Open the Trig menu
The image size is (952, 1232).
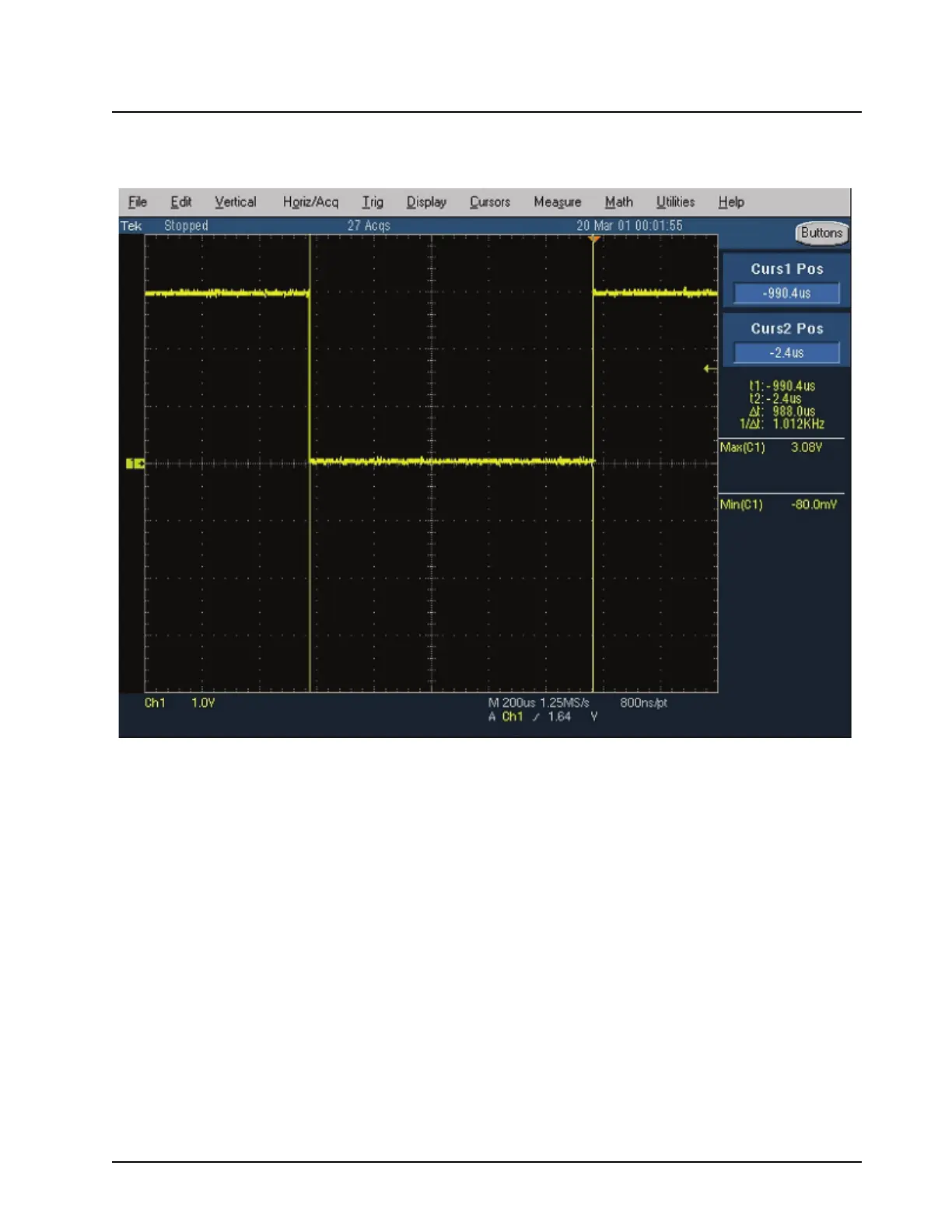click(x=373, y=202)
